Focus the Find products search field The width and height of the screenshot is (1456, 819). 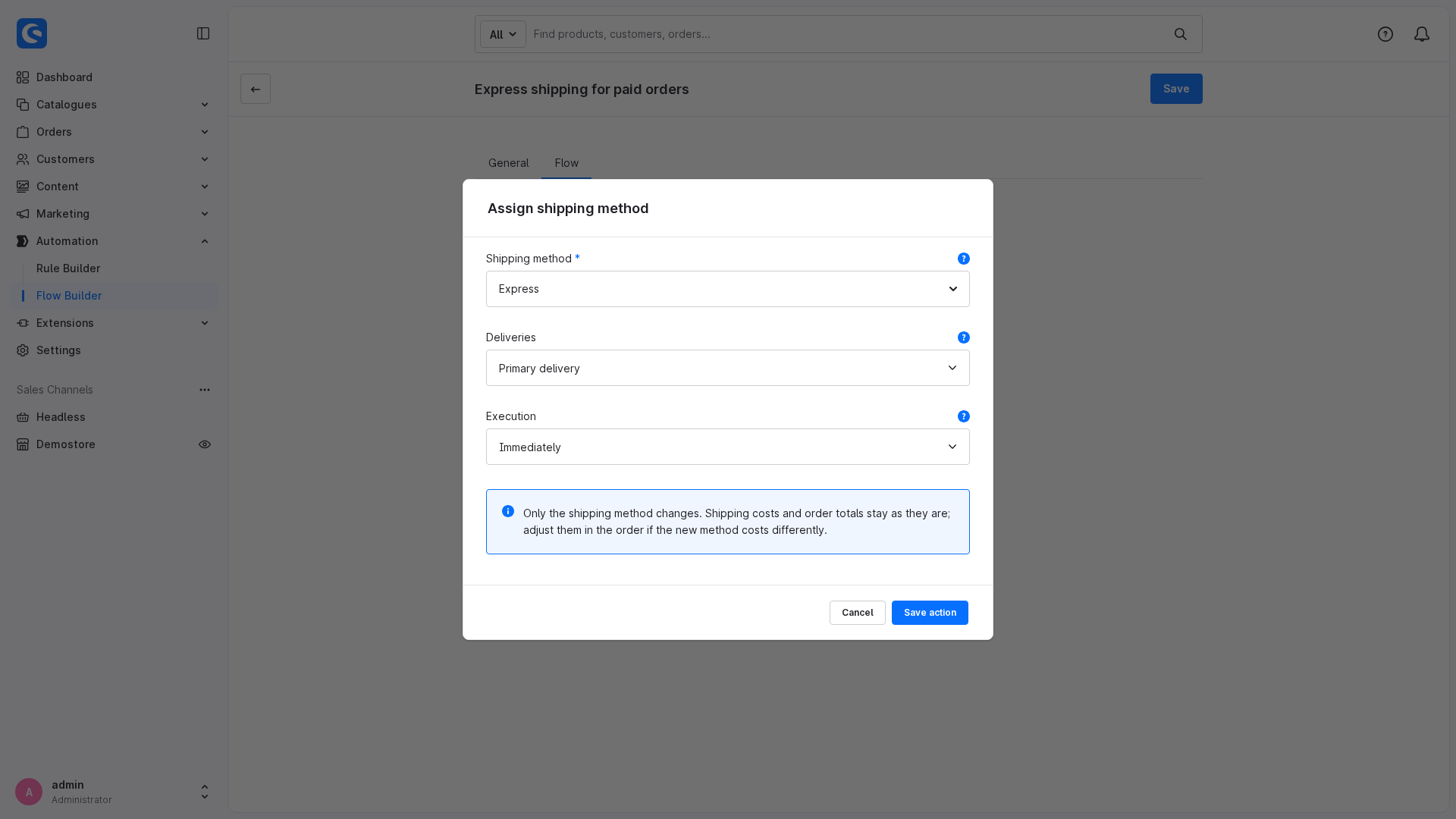tap(846, 34)
